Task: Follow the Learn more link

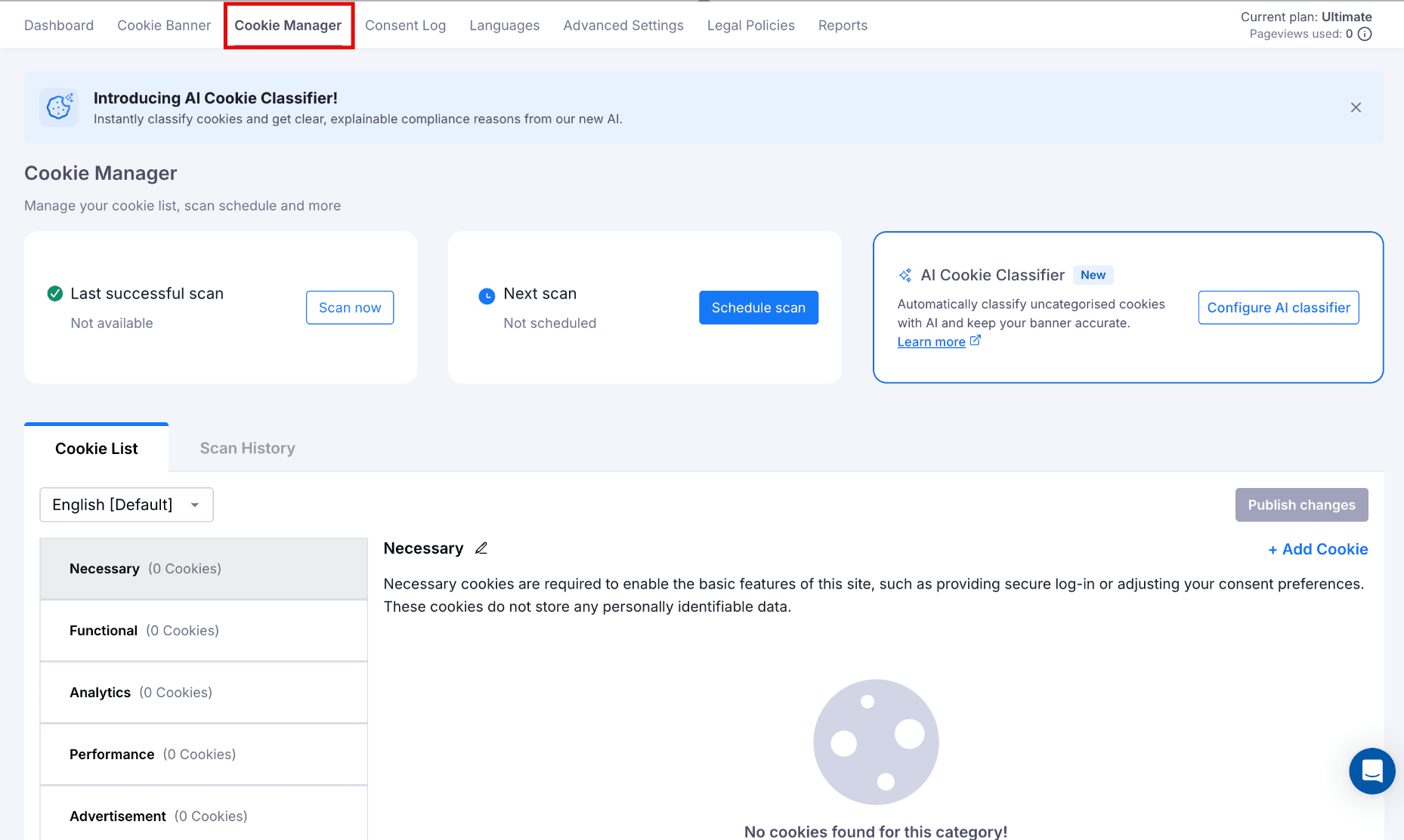Action: coord(931,342)
